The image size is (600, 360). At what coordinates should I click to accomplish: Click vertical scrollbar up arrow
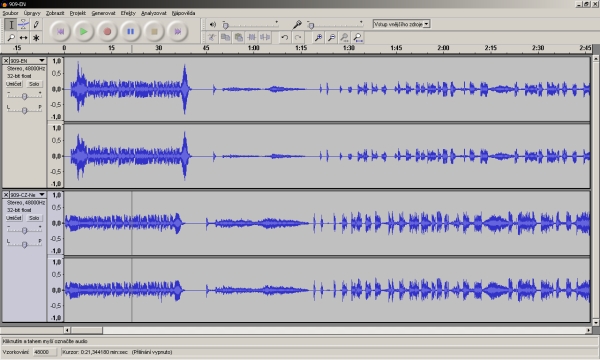coord(596,58)
